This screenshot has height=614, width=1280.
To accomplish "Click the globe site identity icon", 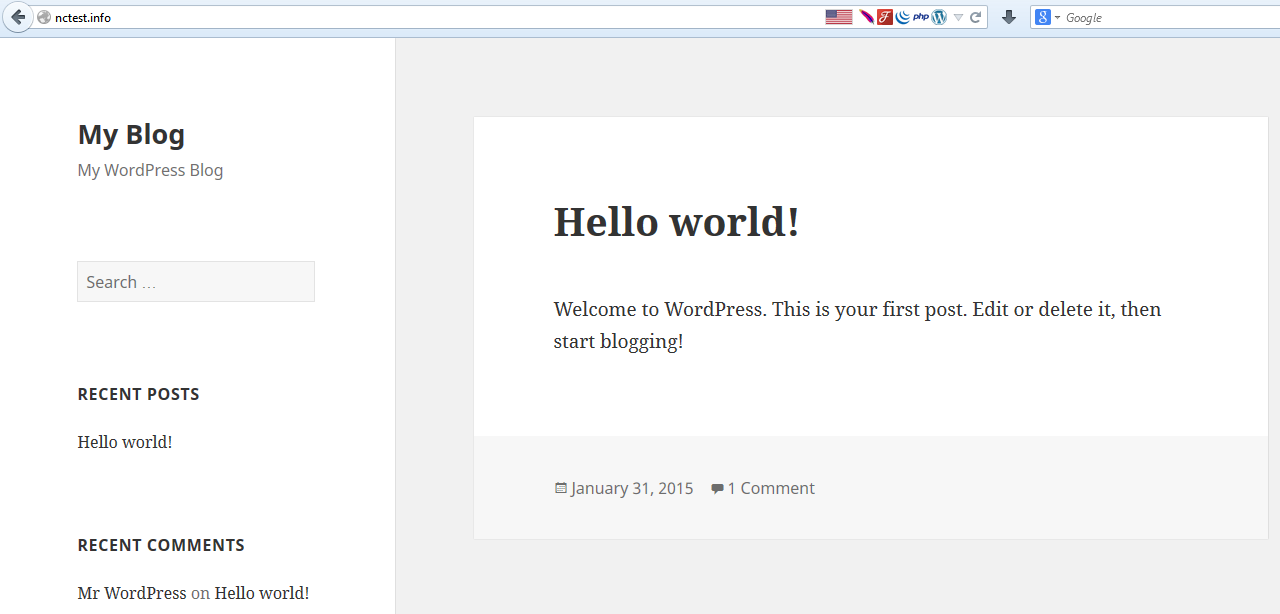I will coord(44,17).
